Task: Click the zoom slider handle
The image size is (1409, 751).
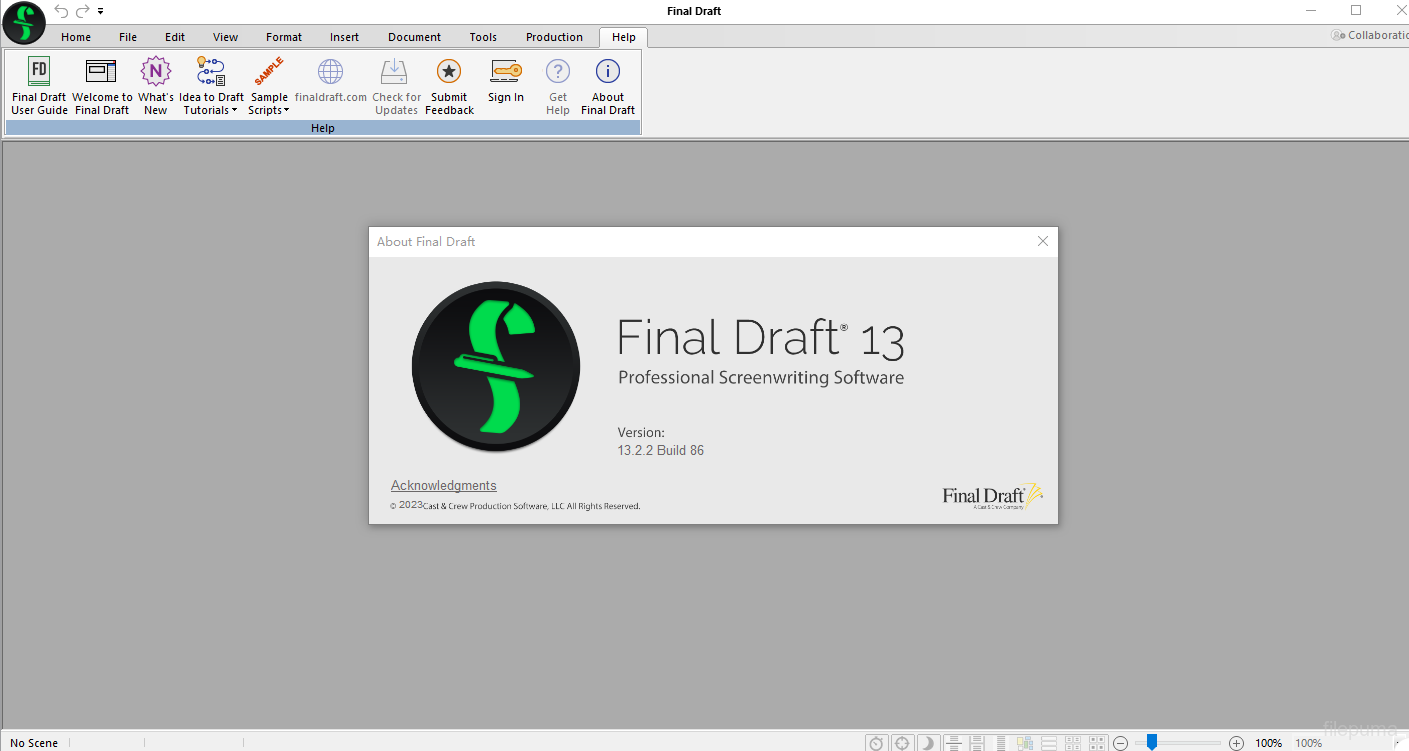Action: [1152, 742]
